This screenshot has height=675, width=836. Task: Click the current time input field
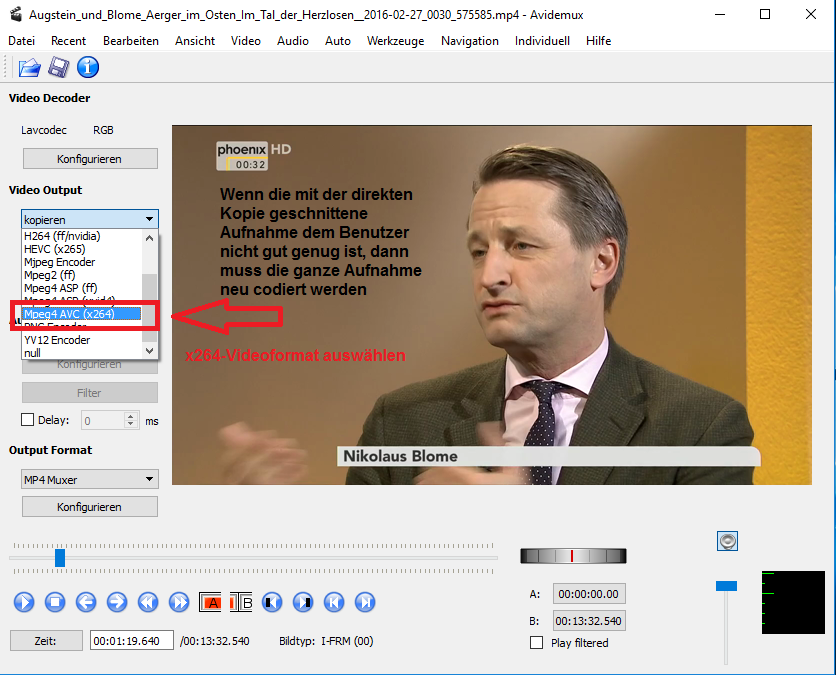[131, 641]
